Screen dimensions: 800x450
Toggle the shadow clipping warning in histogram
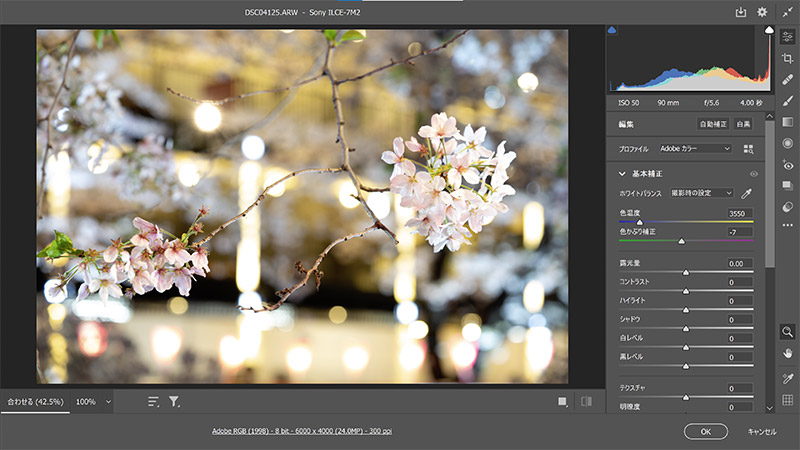[x=612, y=31]
